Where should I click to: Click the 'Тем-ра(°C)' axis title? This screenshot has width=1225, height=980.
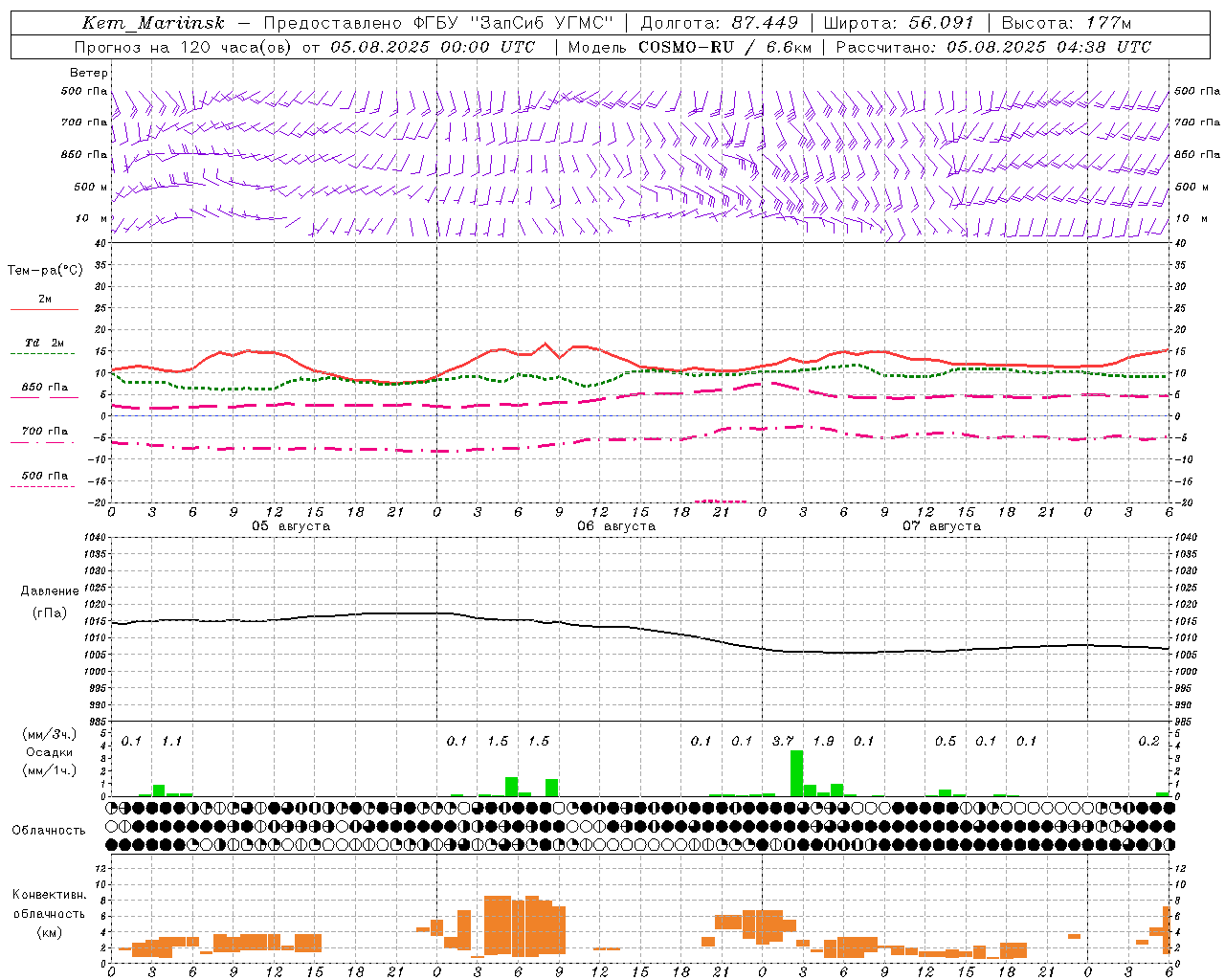(45, 271)
